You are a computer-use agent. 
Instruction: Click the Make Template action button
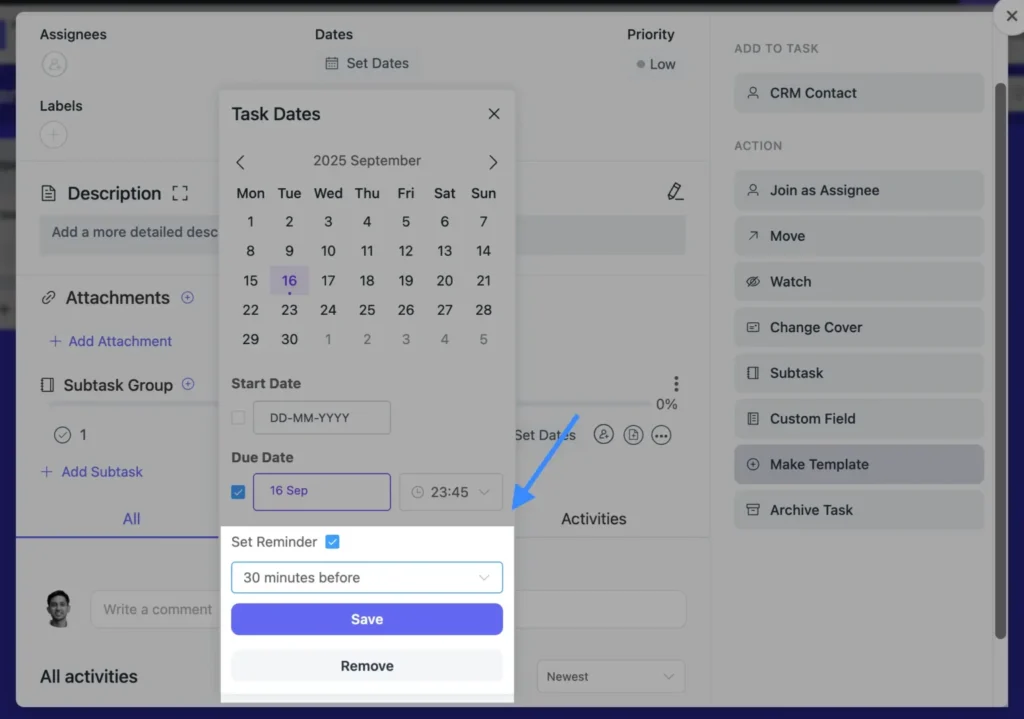click(858, 464)
